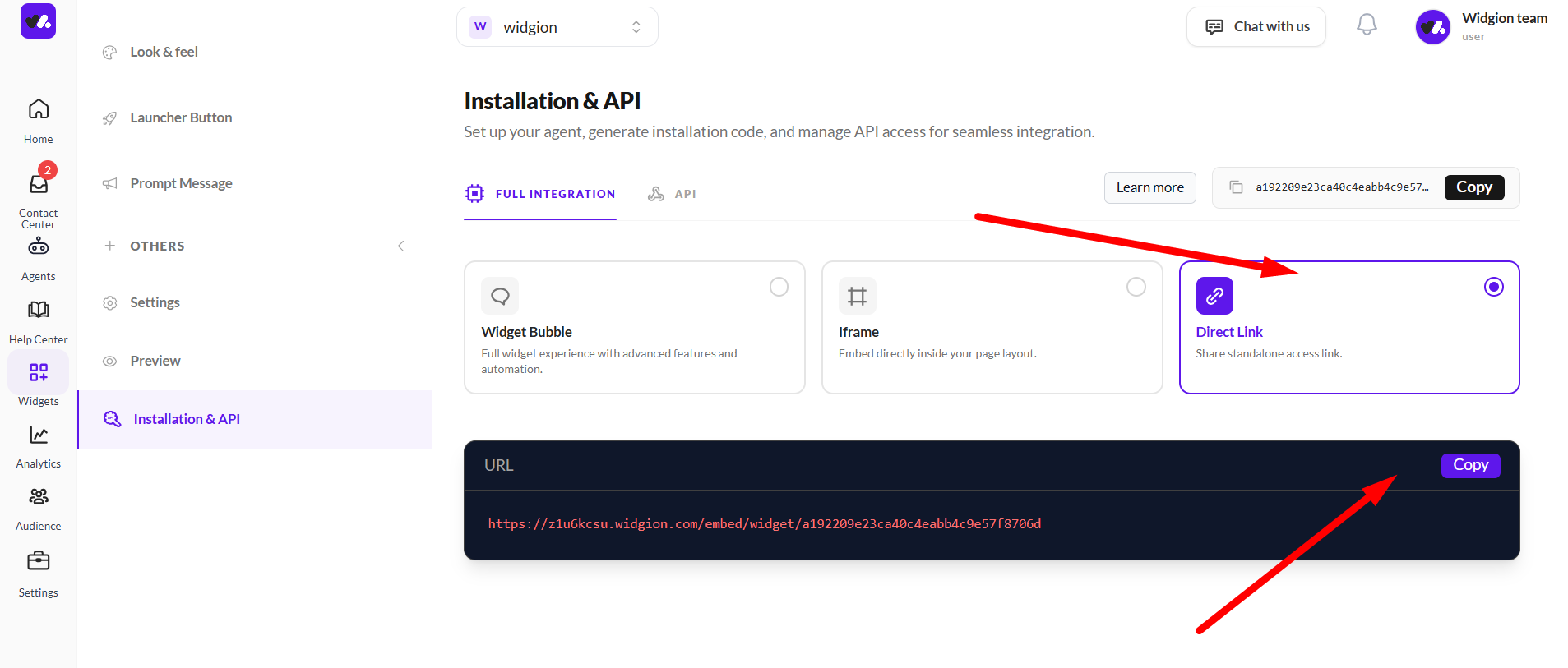Expand OTHERS with the plus icon

pos(109,246)
